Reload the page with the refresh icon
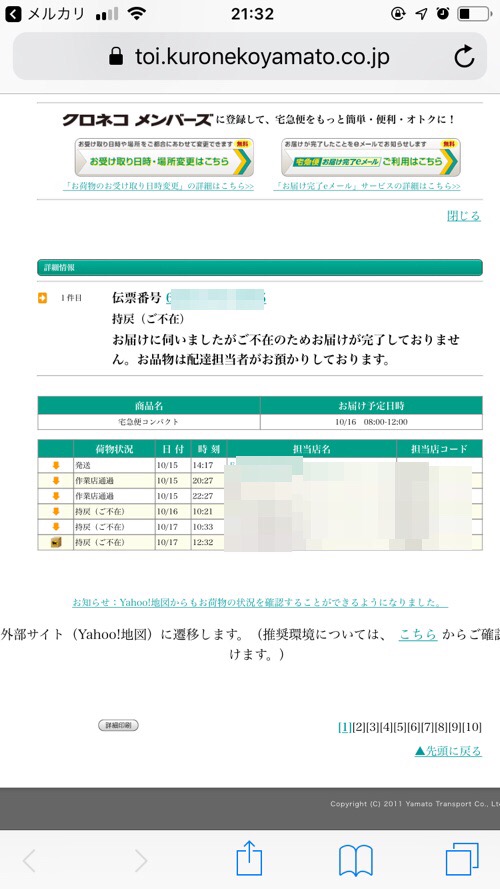The image size is (500, 889). click(x=464, y=57)
